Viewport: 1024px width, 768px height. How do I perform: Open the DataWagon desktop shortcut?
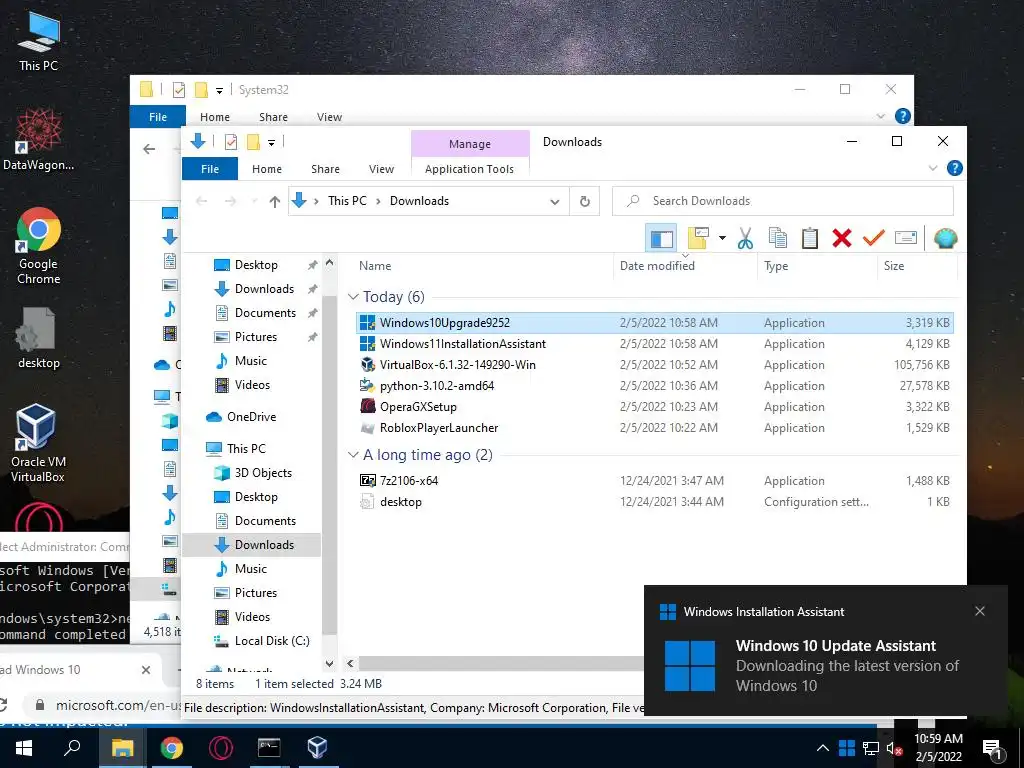pos(38,140)
